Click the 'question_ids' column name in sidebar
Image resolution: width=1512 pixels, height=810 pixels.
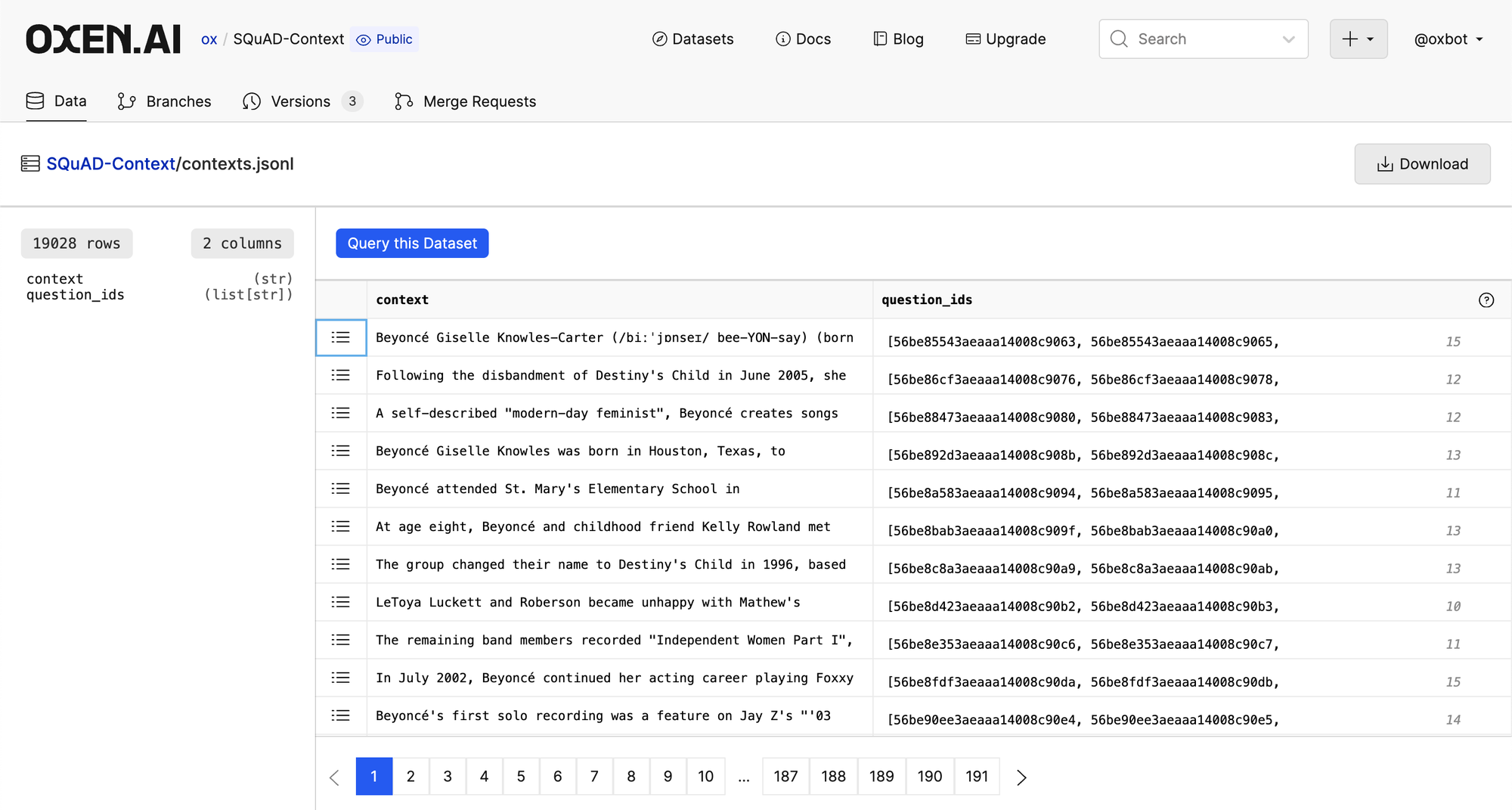tap(76, 295)
